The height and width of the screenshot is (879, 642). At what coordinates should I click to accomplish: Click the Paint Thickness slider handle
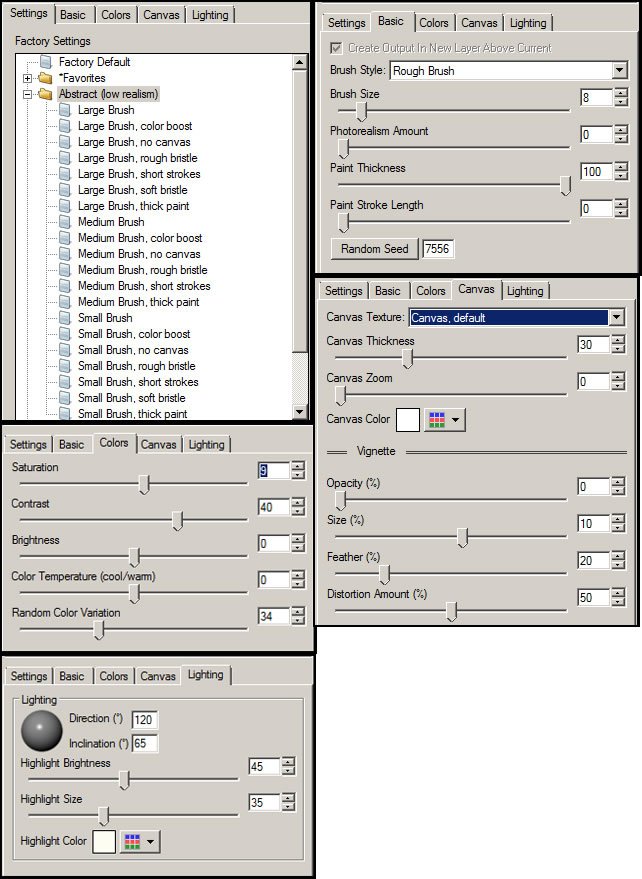click(566, 185)
